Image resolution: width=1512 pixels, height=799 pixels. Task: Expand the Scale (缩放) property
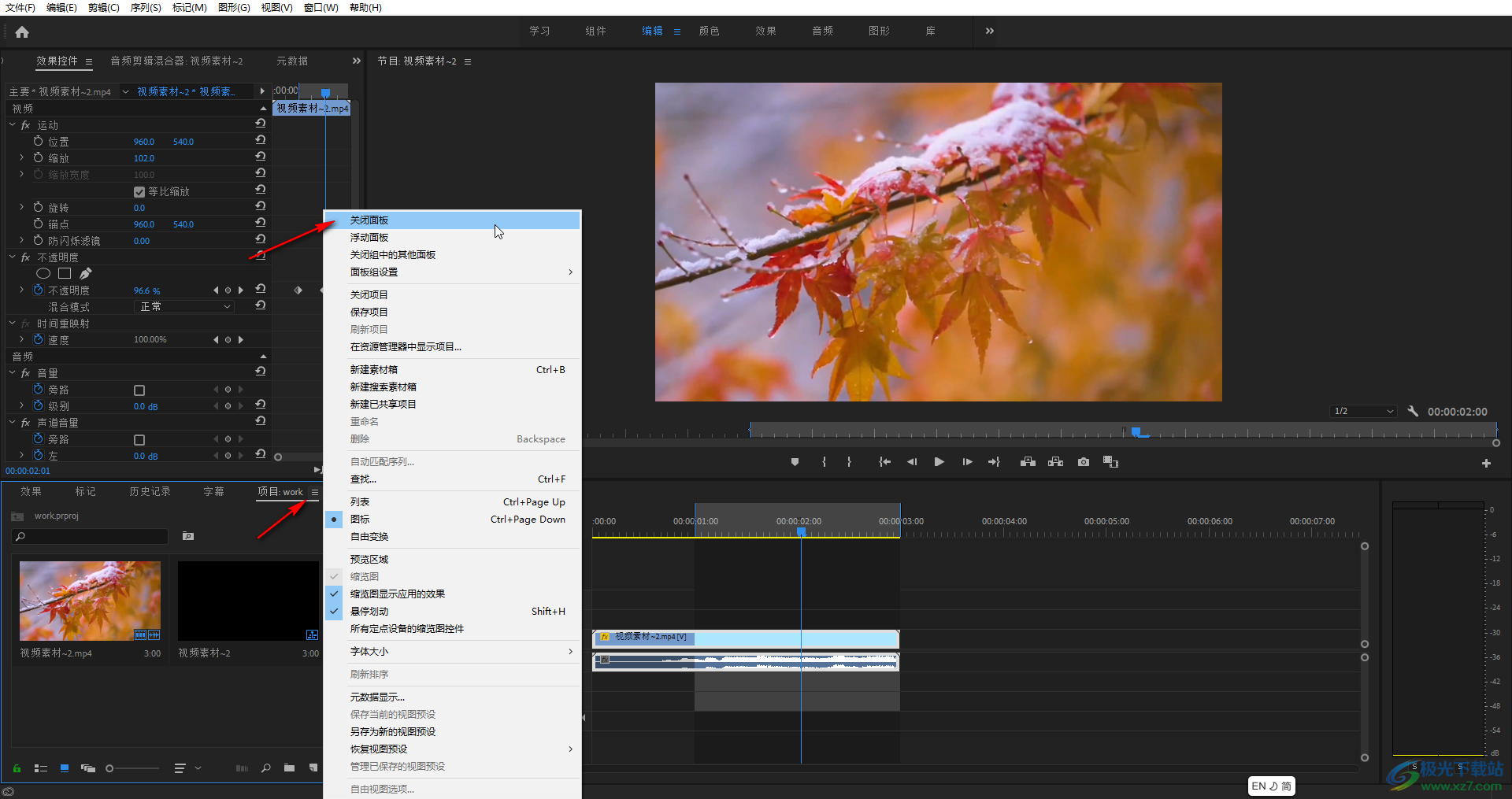[22, 157]
